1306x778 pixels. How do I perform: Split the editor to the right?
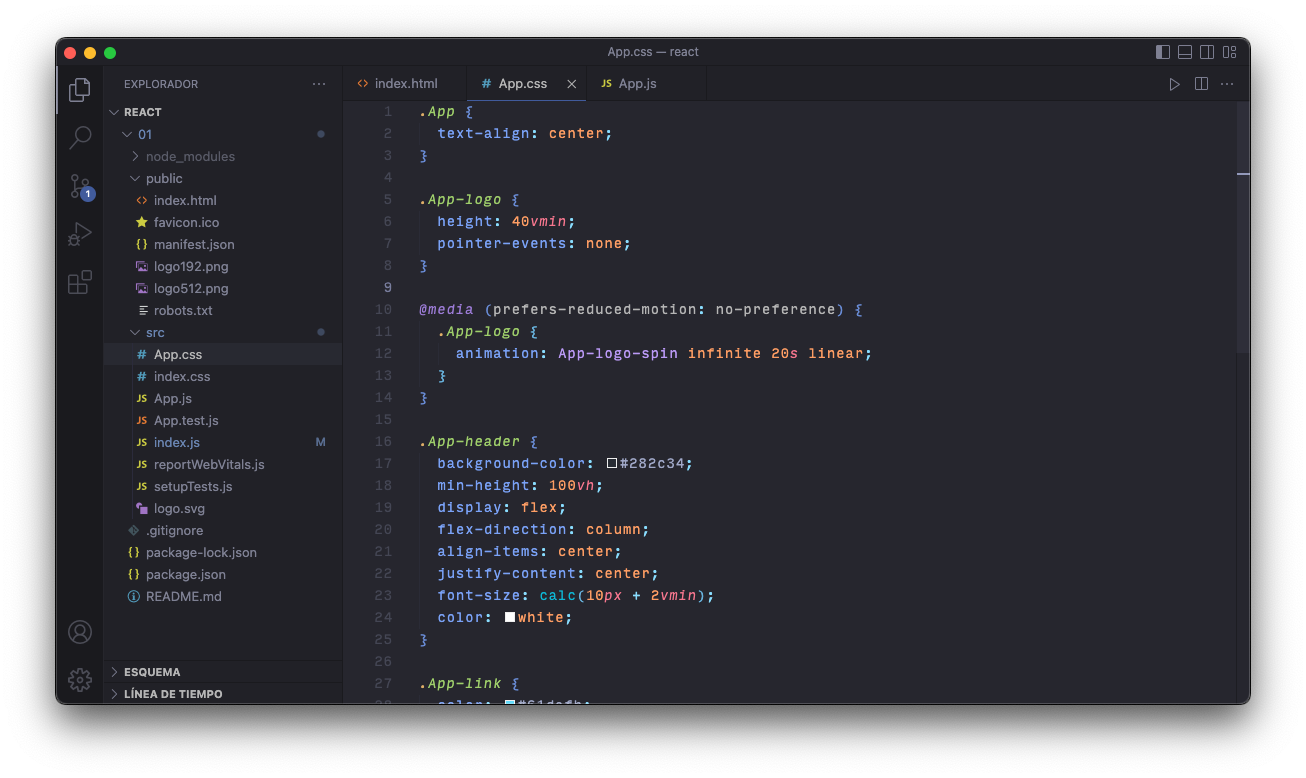click(x=1201, y=84)
